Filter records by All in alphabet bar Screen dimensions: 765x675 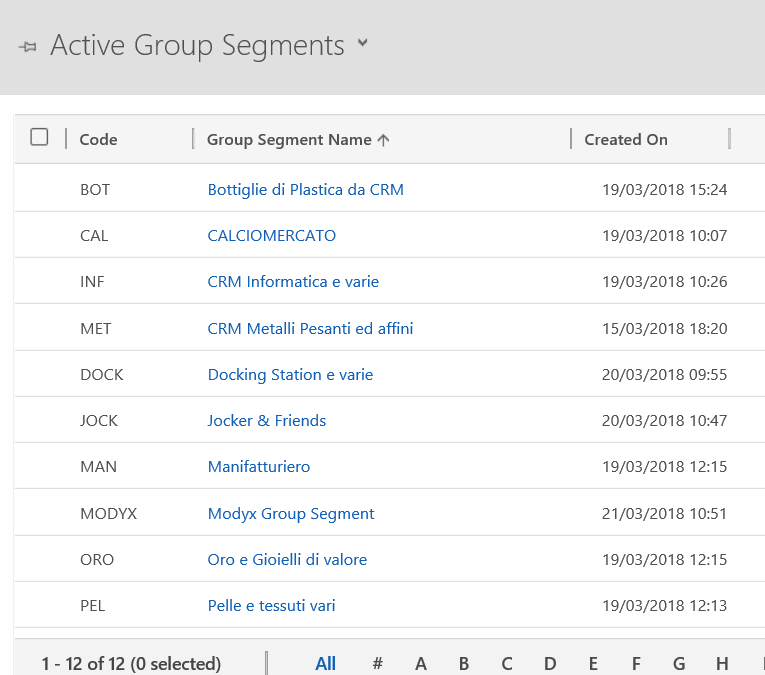325,664
